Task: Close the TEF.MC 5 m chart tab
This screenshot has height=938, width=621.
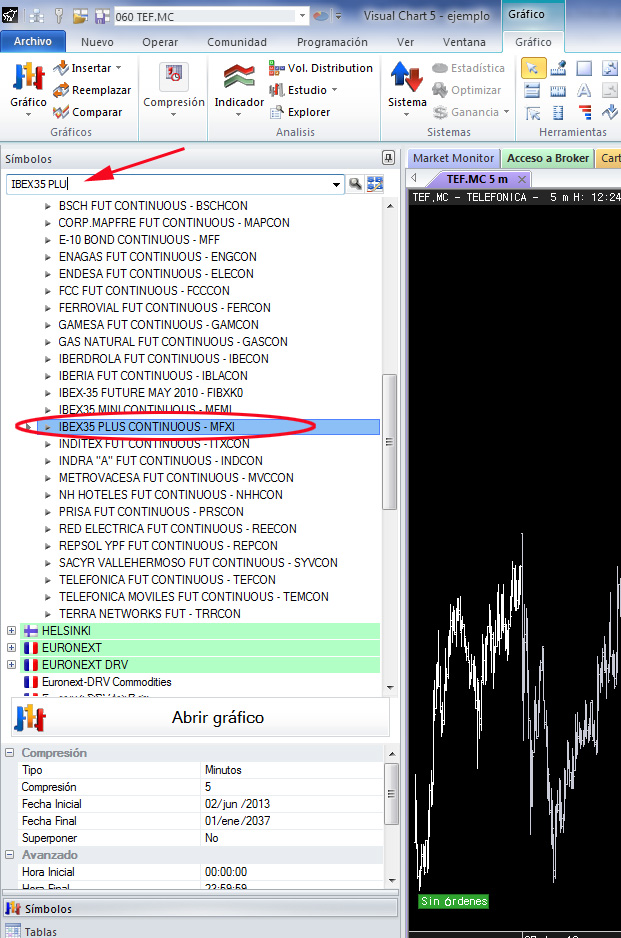Action: point(522,179)
